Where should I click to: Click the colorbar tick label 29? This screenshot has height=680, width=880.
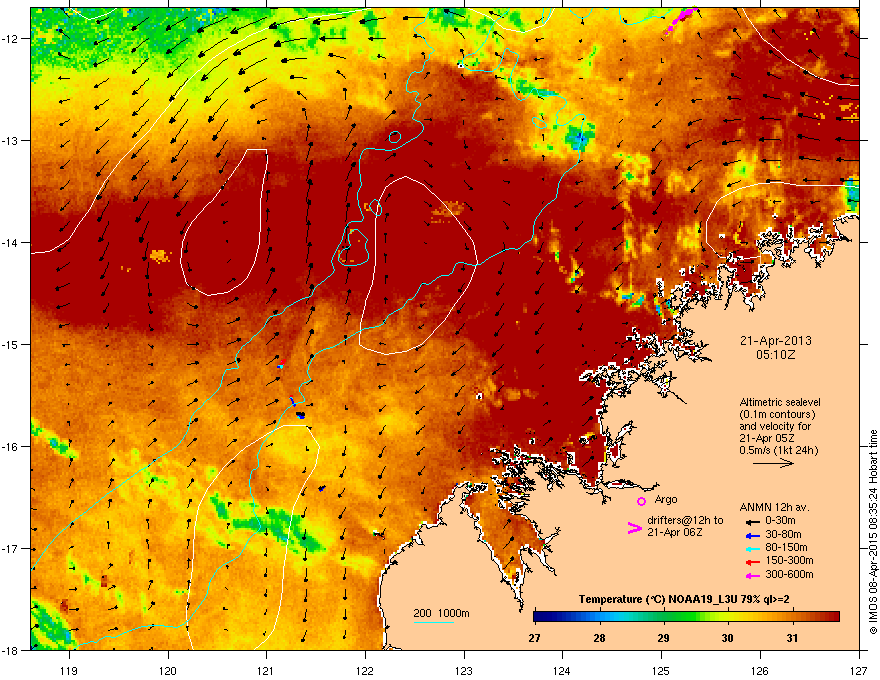coord(663,638)
